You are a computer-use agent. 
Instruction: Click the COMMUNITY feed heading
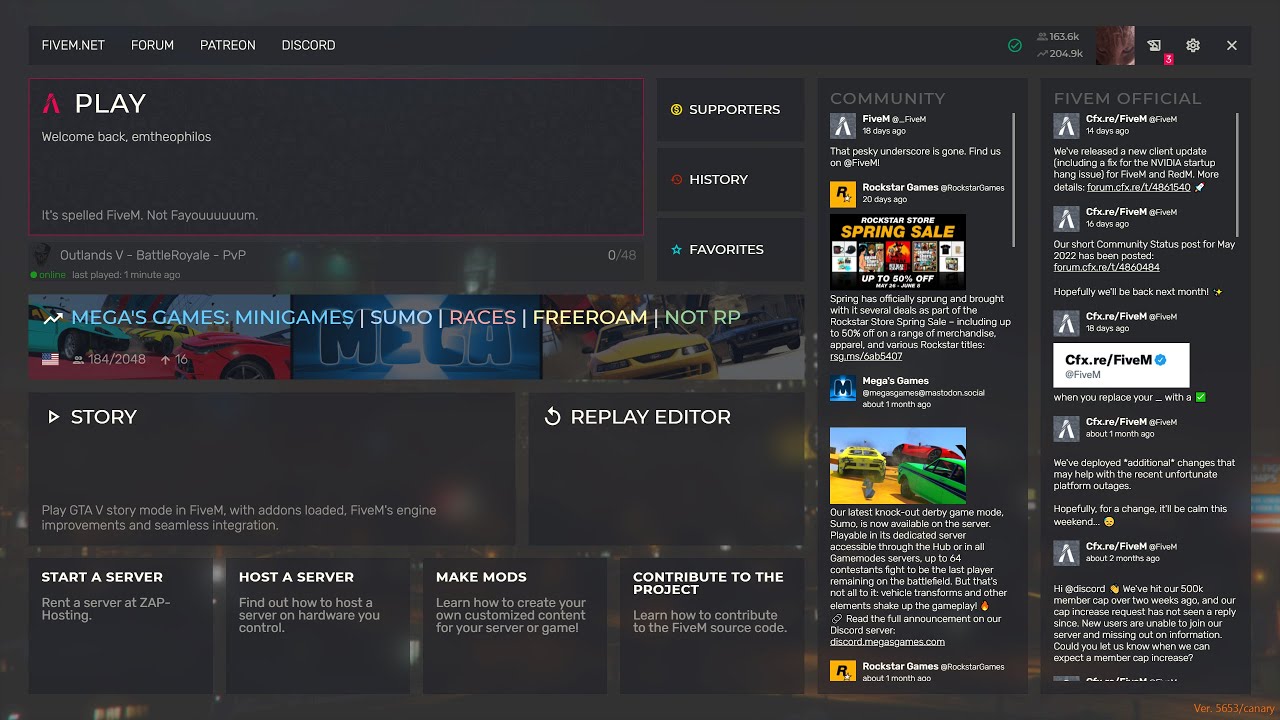888,98
